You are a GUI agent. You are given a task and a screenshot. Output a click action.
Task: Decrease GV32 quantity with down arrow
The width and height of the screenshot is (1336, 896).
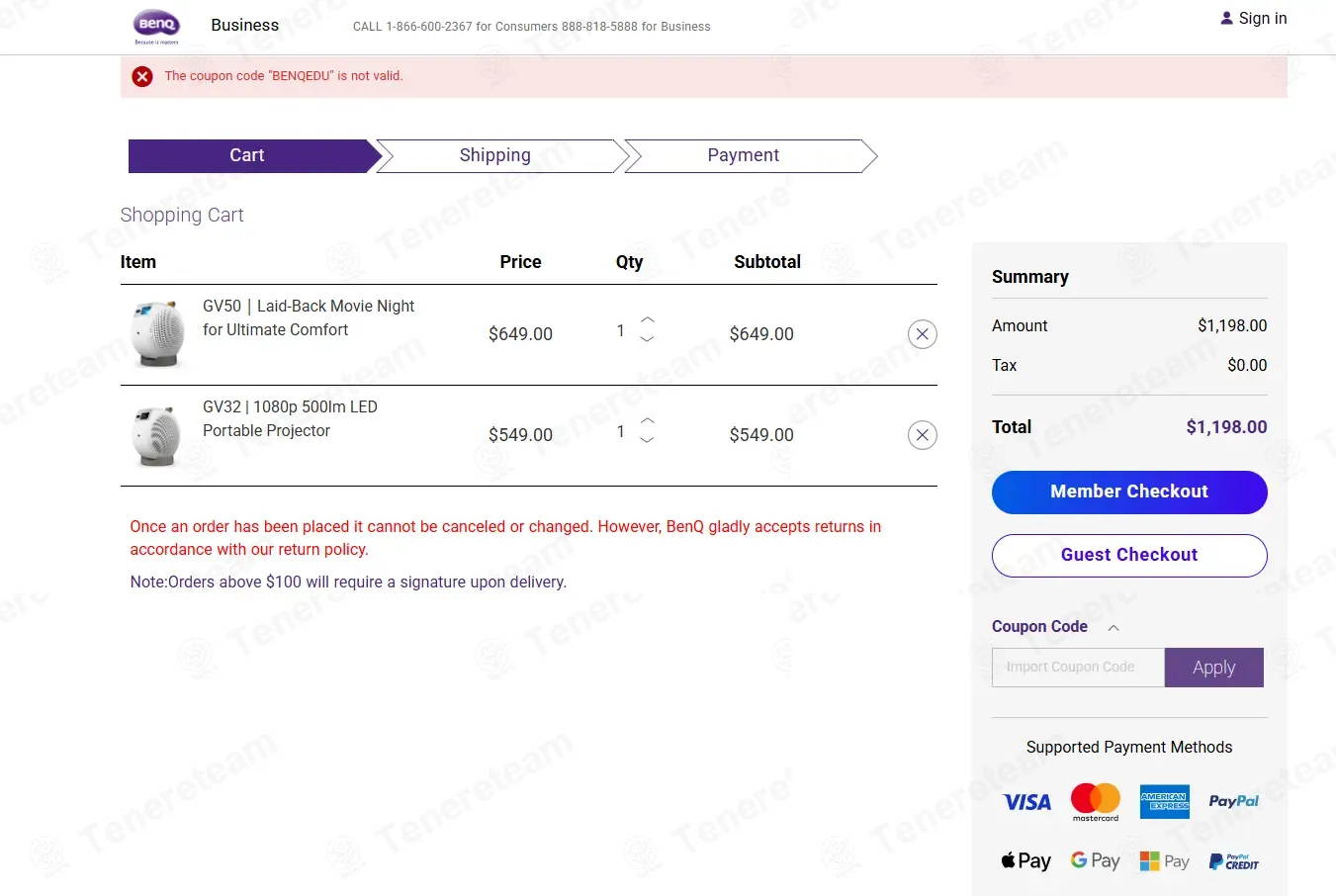click(x=648, y=440)
